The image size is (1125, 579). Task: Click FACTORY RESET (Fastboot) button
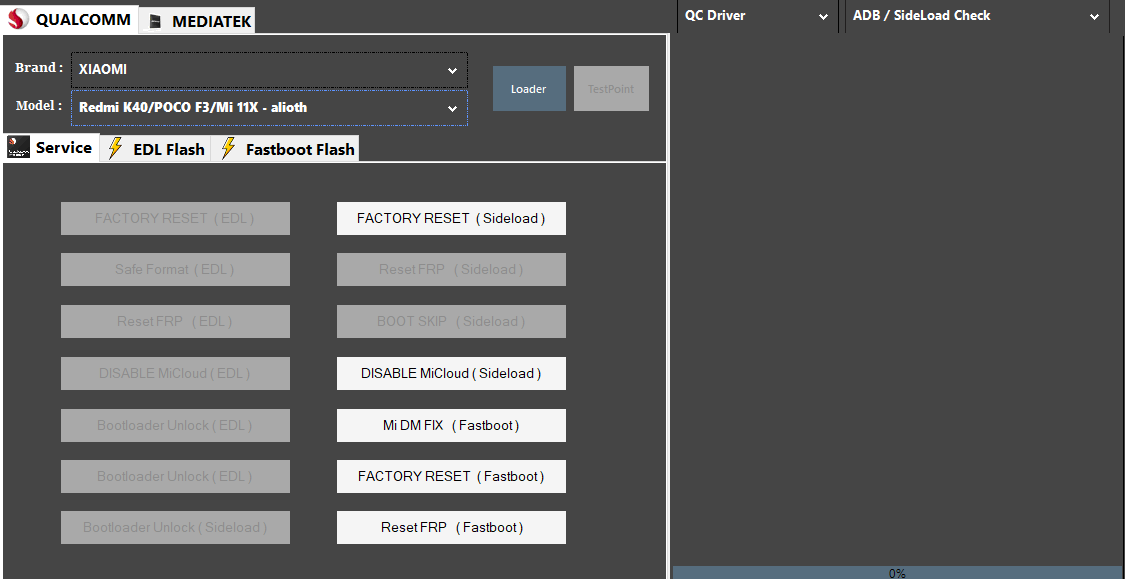coord(451,477)
